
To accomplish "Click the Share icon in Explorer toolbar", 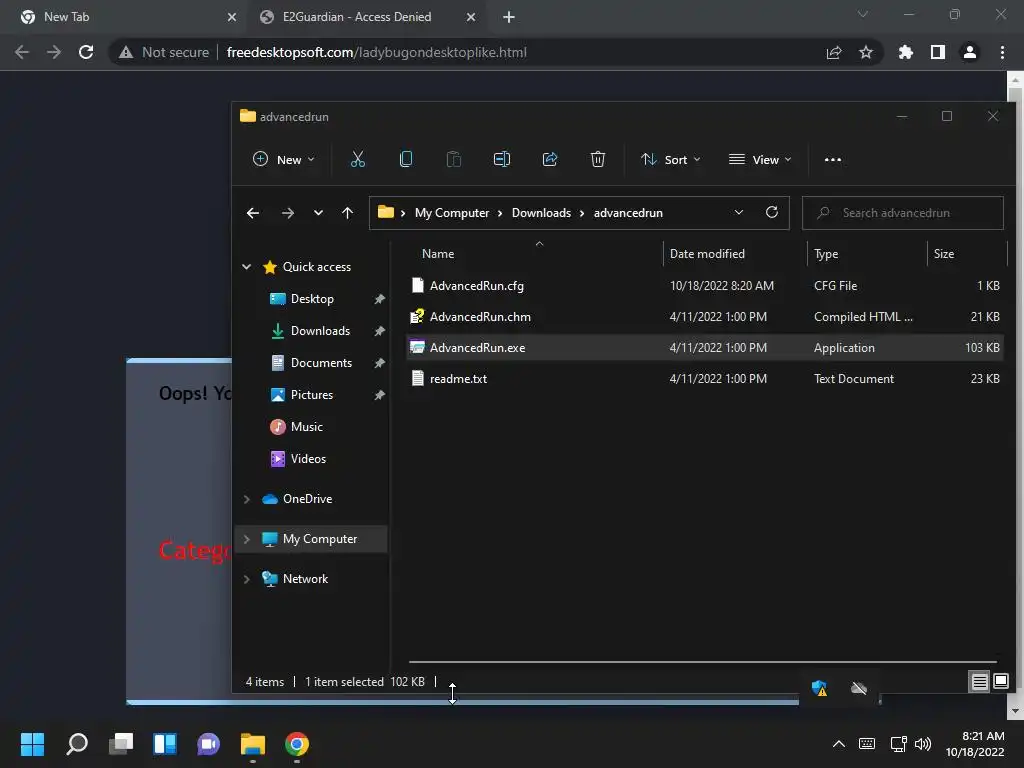I will pyautogui.click(x=550, y=159).
